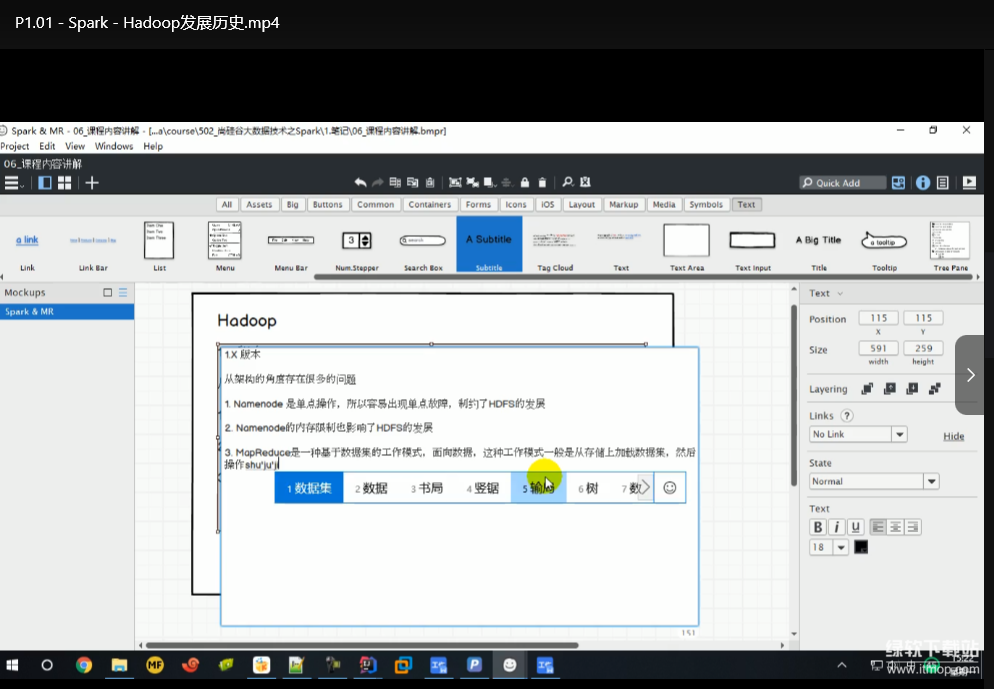Click the Delete trash icon
The height and width of the screenshot is (689, 994).
(x=542, y=183)
